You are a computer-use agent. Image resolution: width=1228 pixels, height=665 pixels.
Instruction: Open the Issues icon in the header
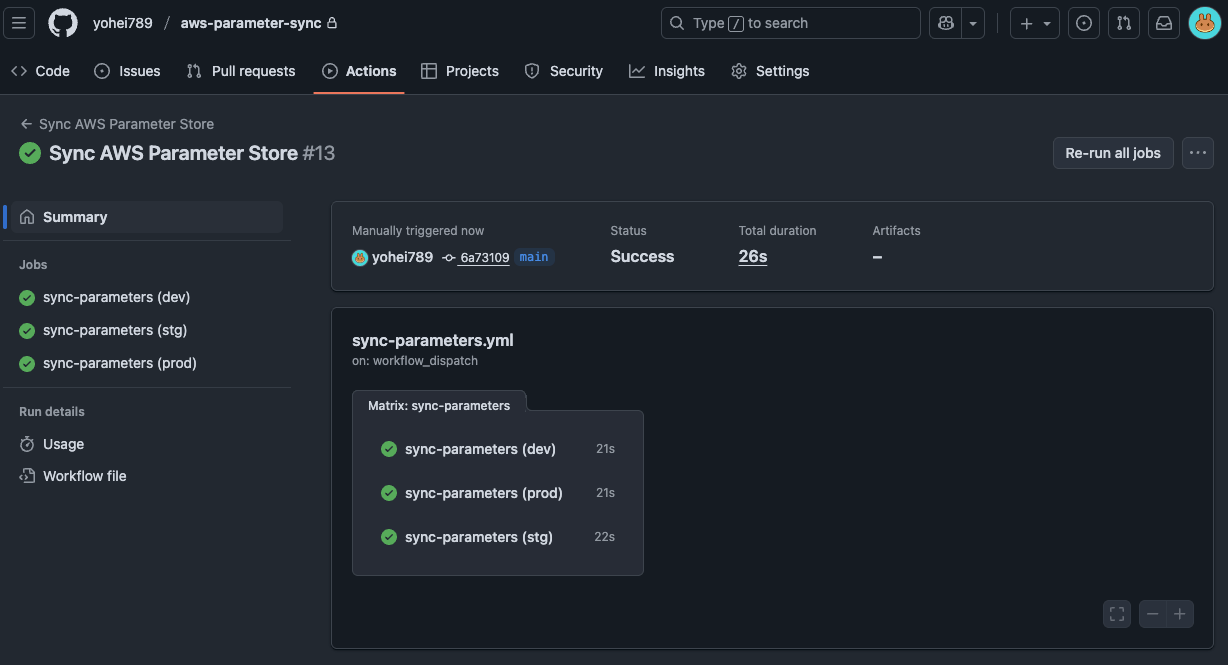click(1083, 22)
